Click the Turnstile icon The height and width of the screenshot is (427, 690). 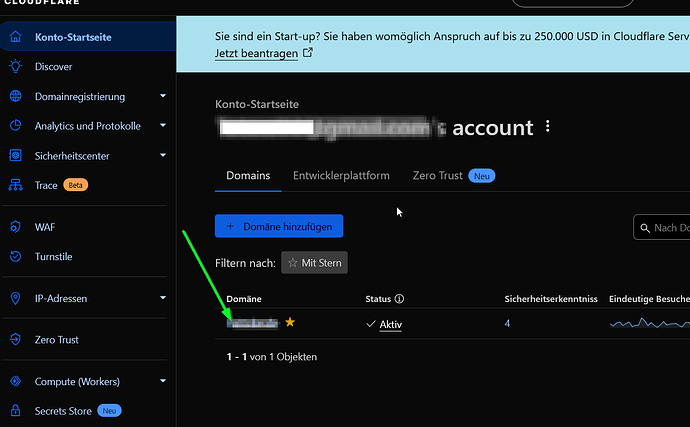(x=15, y=256)
